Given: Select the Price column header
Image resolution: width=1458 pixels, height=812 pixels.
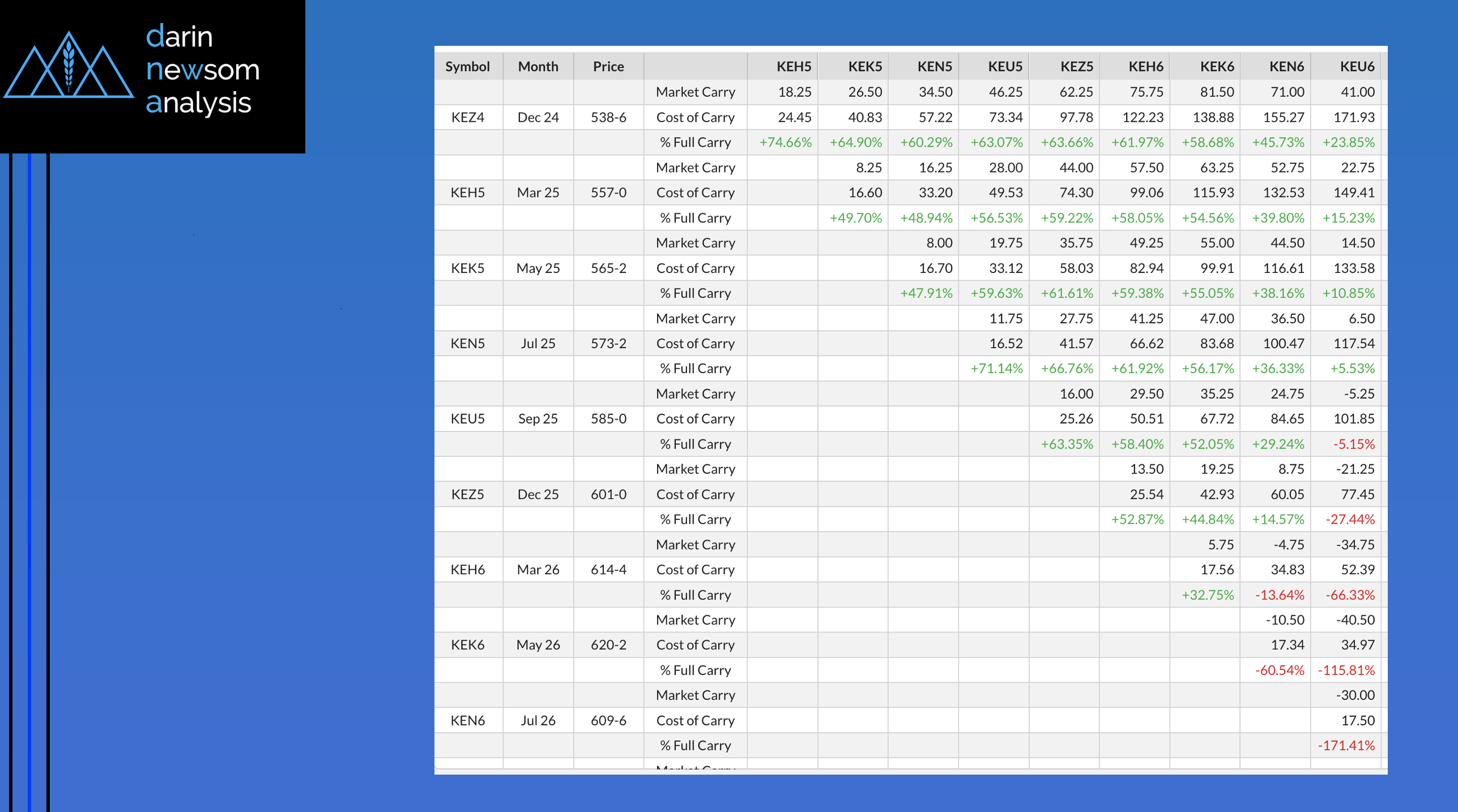Looking at the screenshot, I should pos(608,66).
